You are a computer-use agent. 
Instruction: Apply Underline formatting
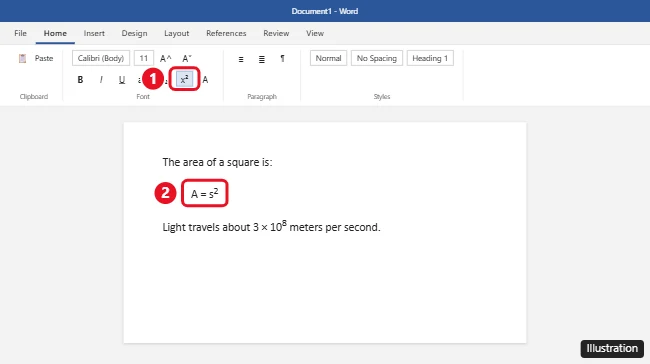tap(121, 80)
